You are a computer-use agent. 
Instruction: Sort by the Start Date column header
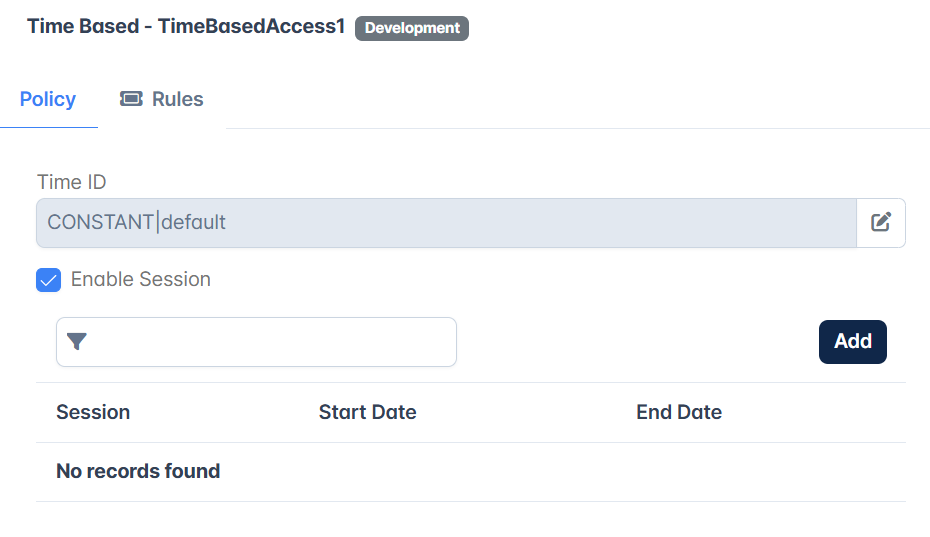(x=368, y=412)
